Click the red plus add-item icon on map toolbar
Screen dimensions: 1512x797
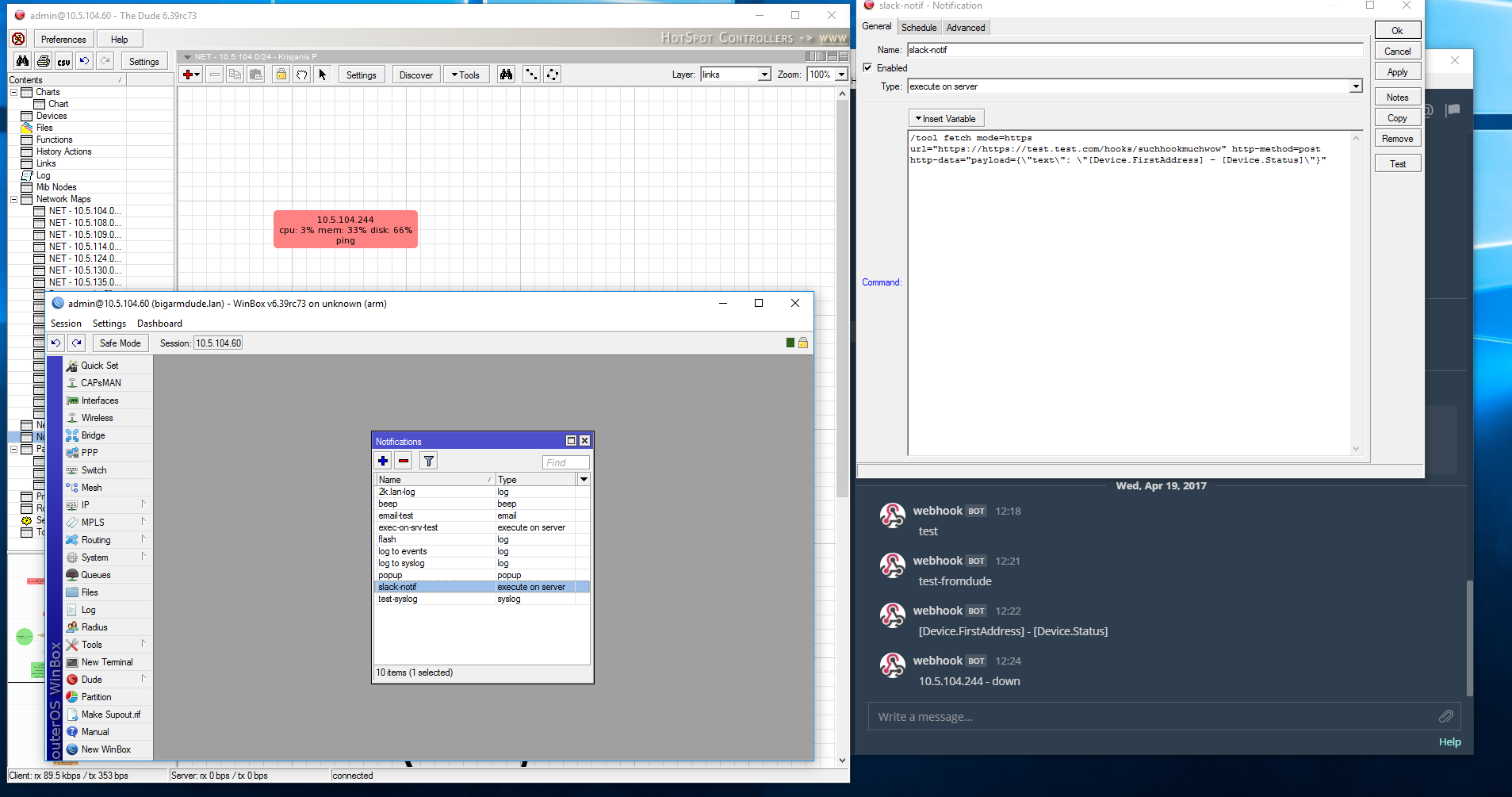(191, 75)
